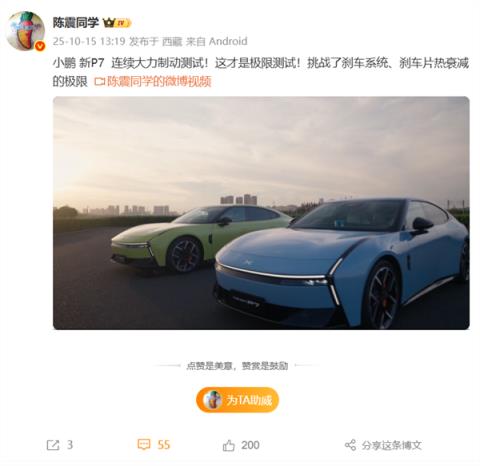Open comments via the orange comment icon
480x466 pixels.
pos(144,445)
